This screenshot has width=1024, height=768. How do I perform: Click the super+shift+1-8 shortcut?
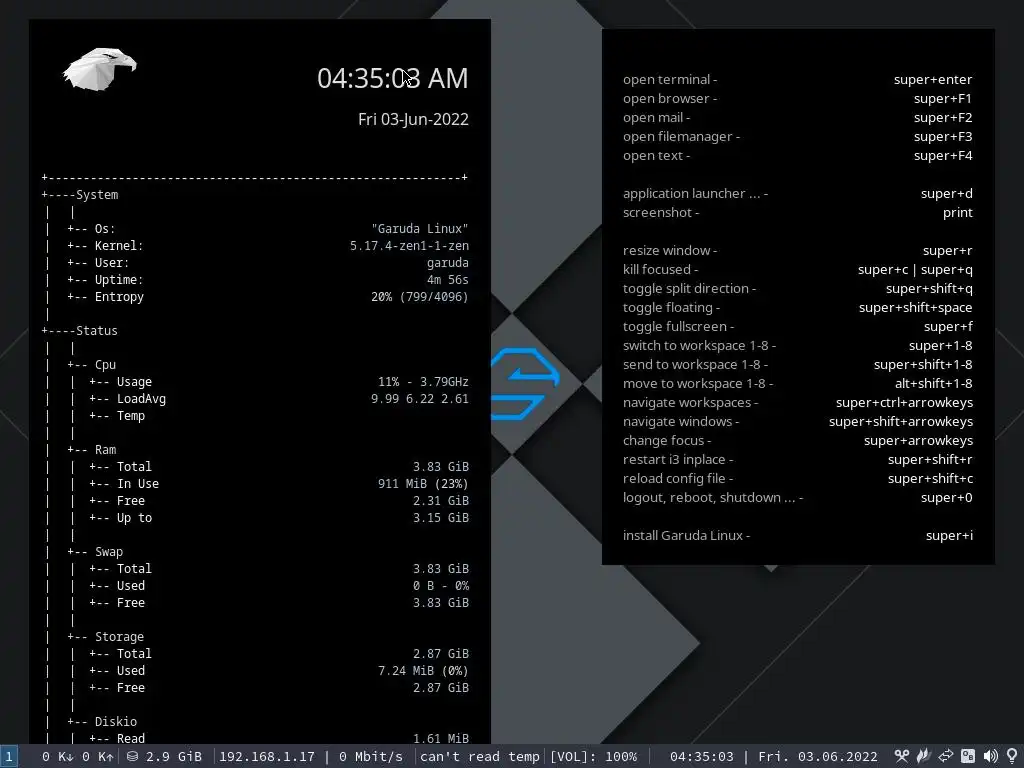[x=923, y=364]
